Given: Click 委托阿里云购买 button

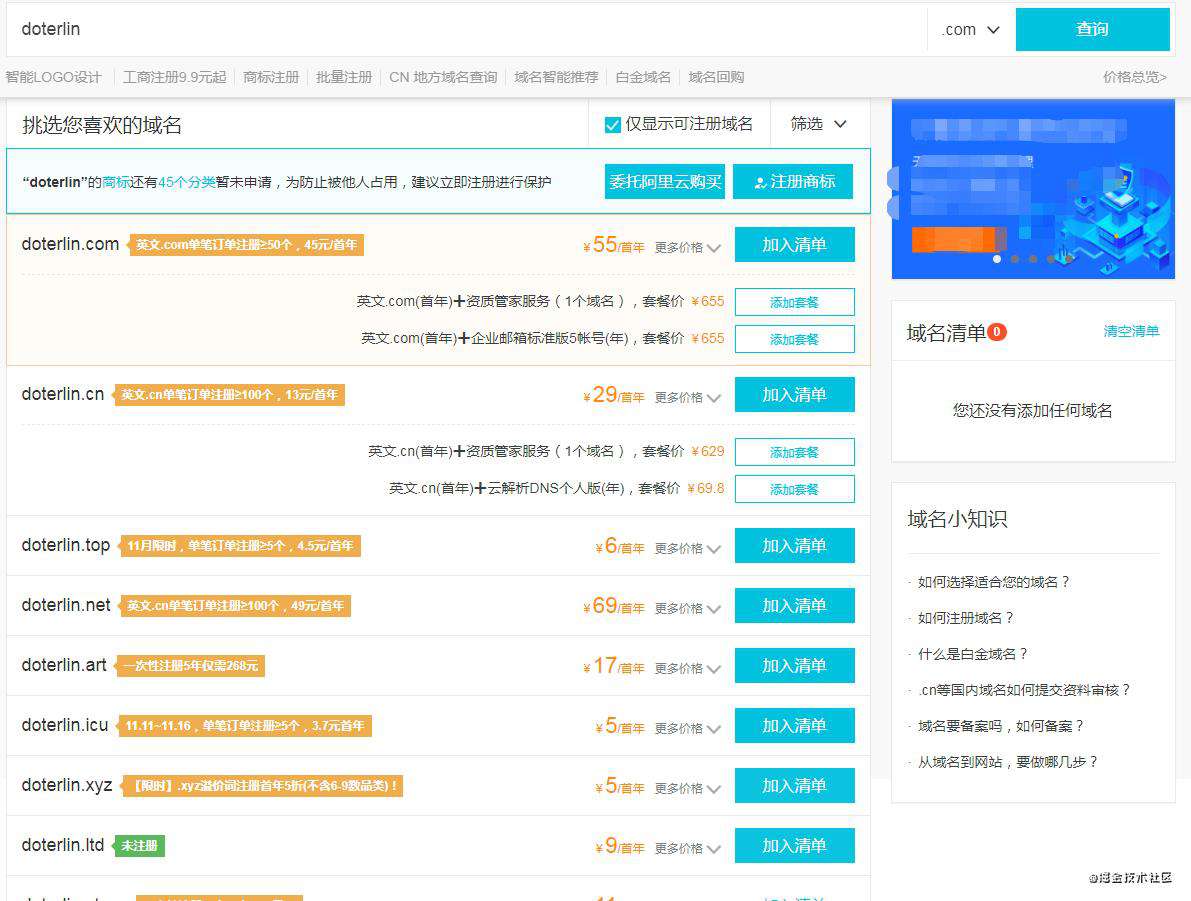Looking at the screenshot, I should pyautogui.click(x=665, y=182).
